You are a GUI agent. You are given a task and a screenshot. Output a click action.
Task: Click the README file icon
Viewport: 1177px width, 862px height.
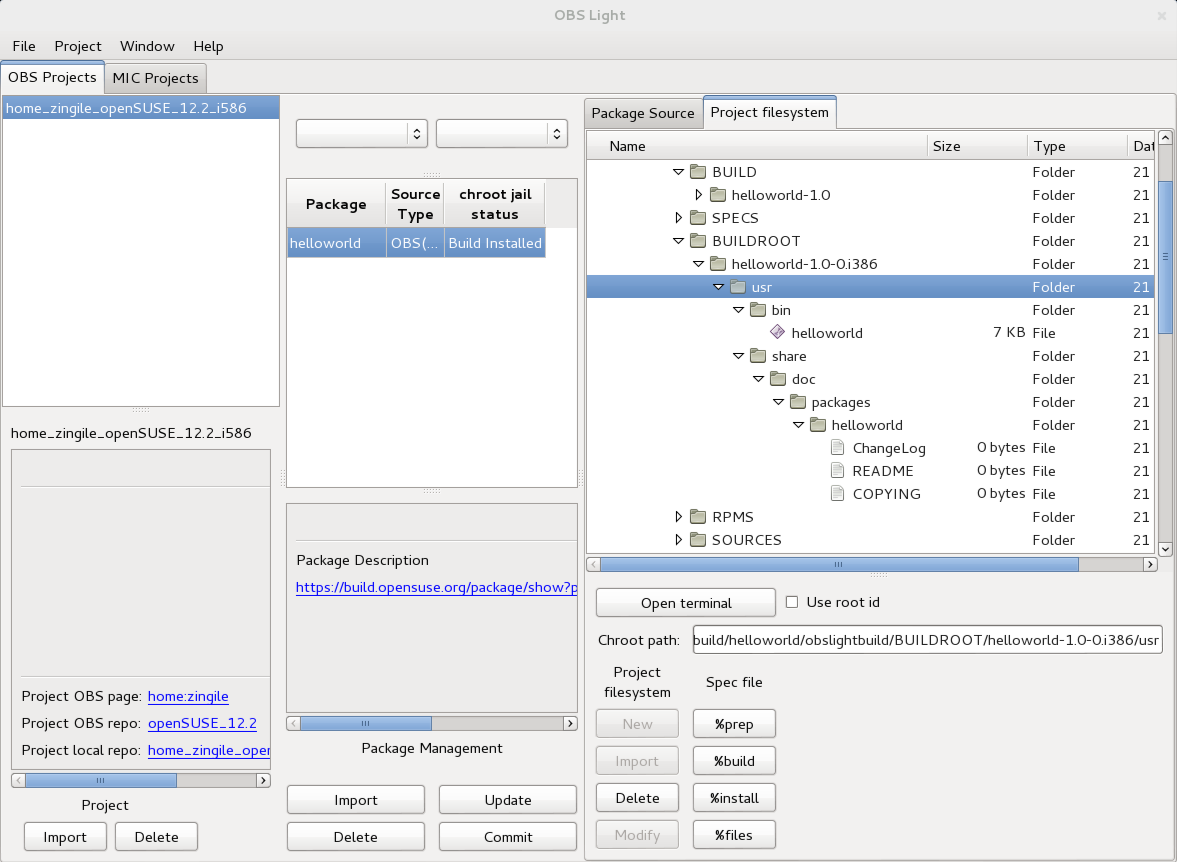(836, 470)
